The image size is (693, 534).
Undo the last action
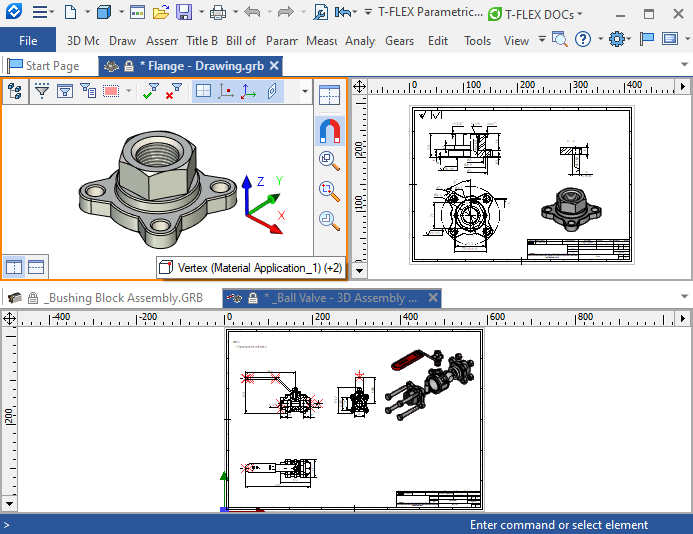tap(252, 12)
